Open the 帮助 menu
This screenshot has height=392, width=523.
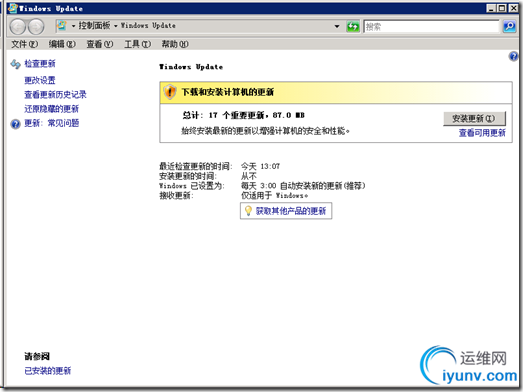point(175,44)
